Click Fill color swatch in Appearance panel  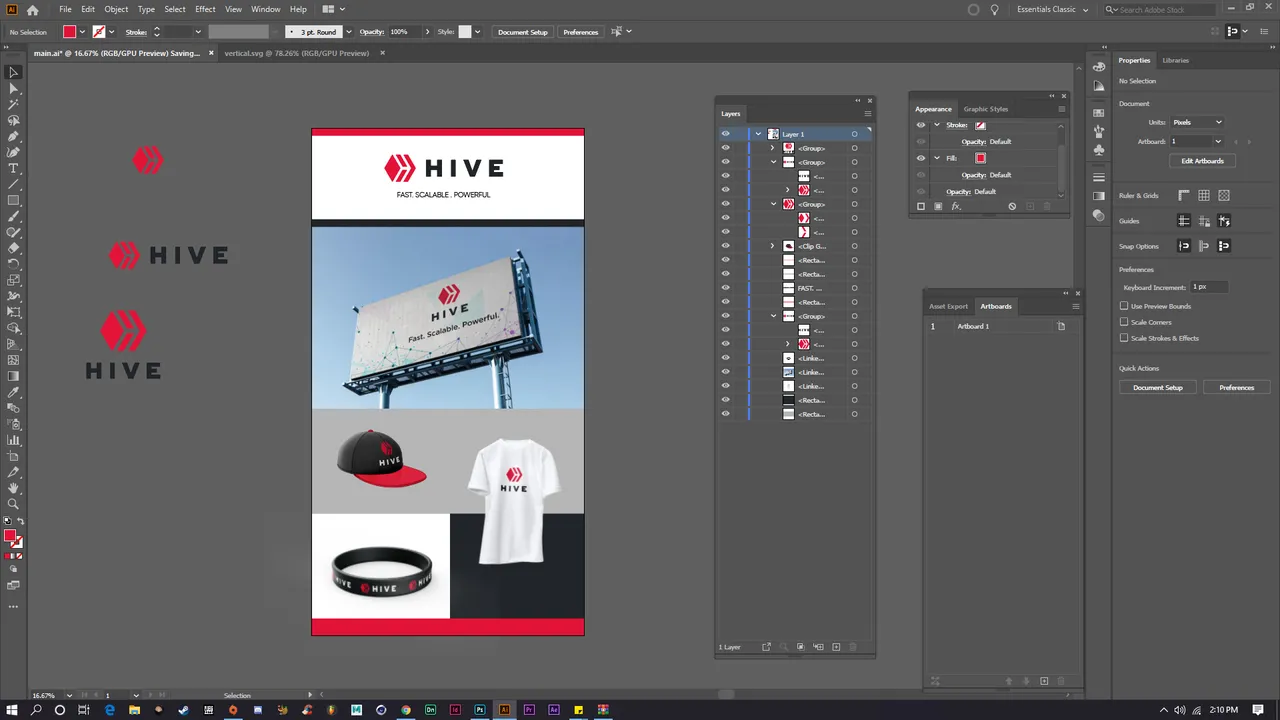point(980,158)
